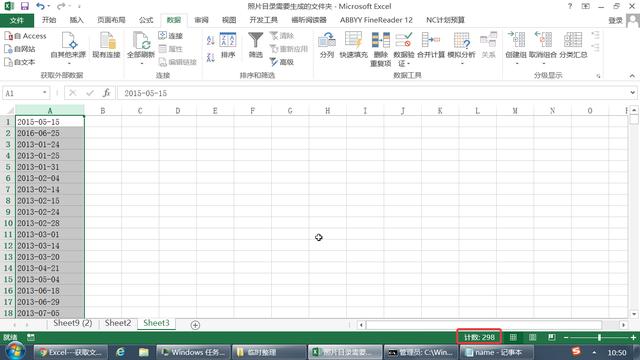Image resolution: width=640 pixels, height=360 pixels.
Task: Import data from Access
Action: click(25, 36)
